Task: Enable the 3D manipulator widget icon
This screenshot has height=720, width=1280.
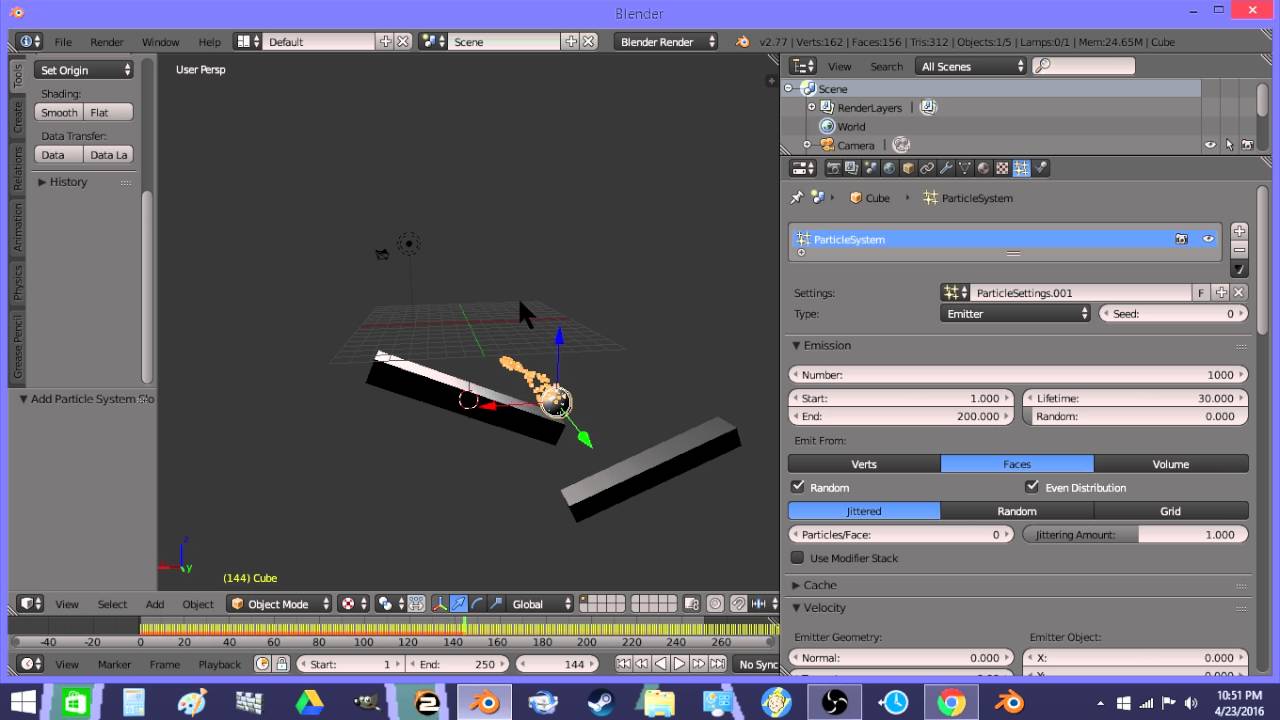Action: point(439,604)
